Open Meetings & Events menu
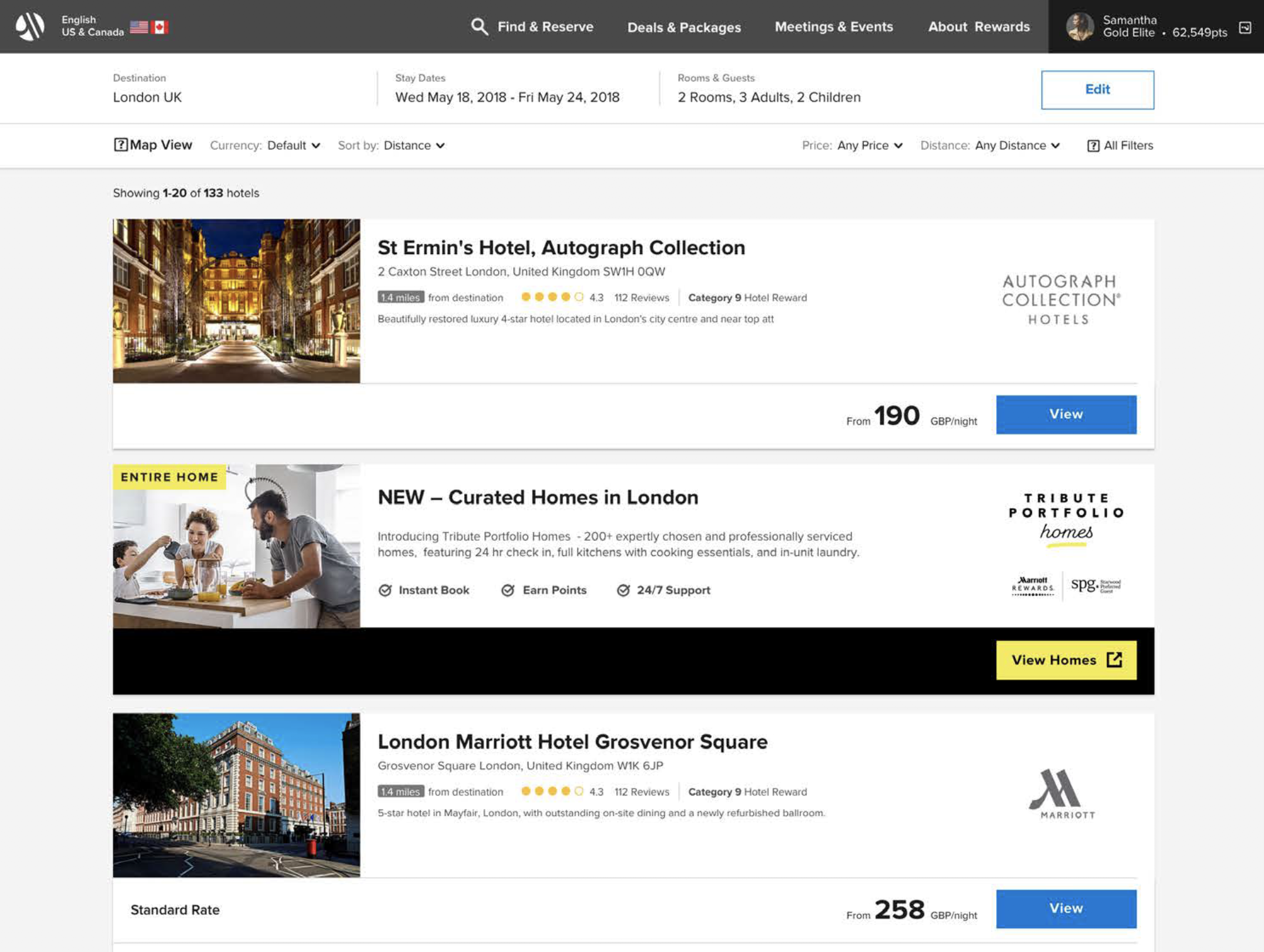Image resolution: width=1264 pixels, height=952 pixels. (834, 26)
